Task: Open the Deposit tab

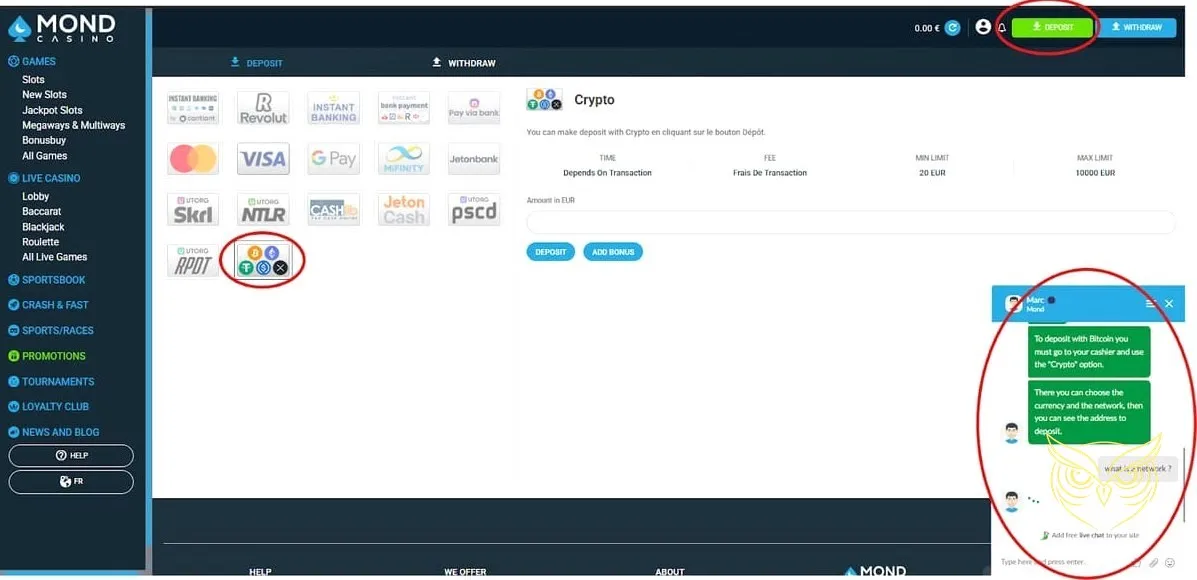Action: click(257, 63)
